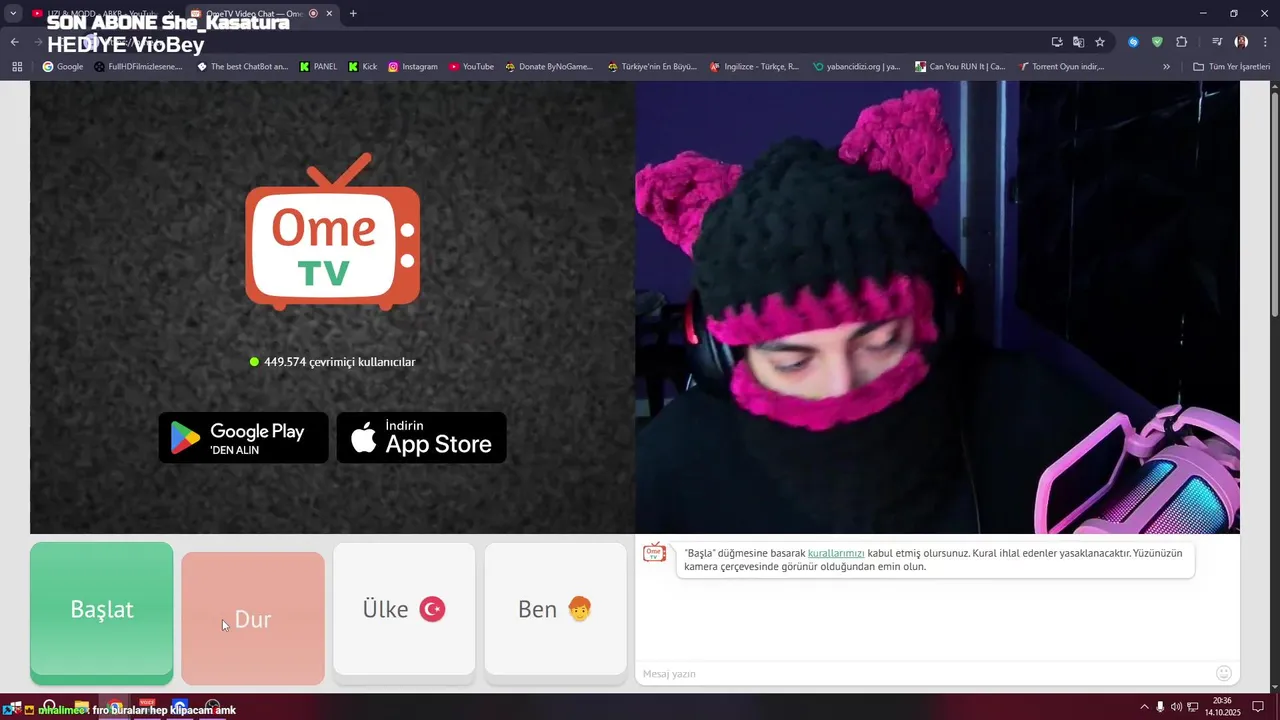The width and height of the screenshot is (1280, 720).
Task: Close the OmeTV Video Chat tab
Action: [x=329, y=13]
